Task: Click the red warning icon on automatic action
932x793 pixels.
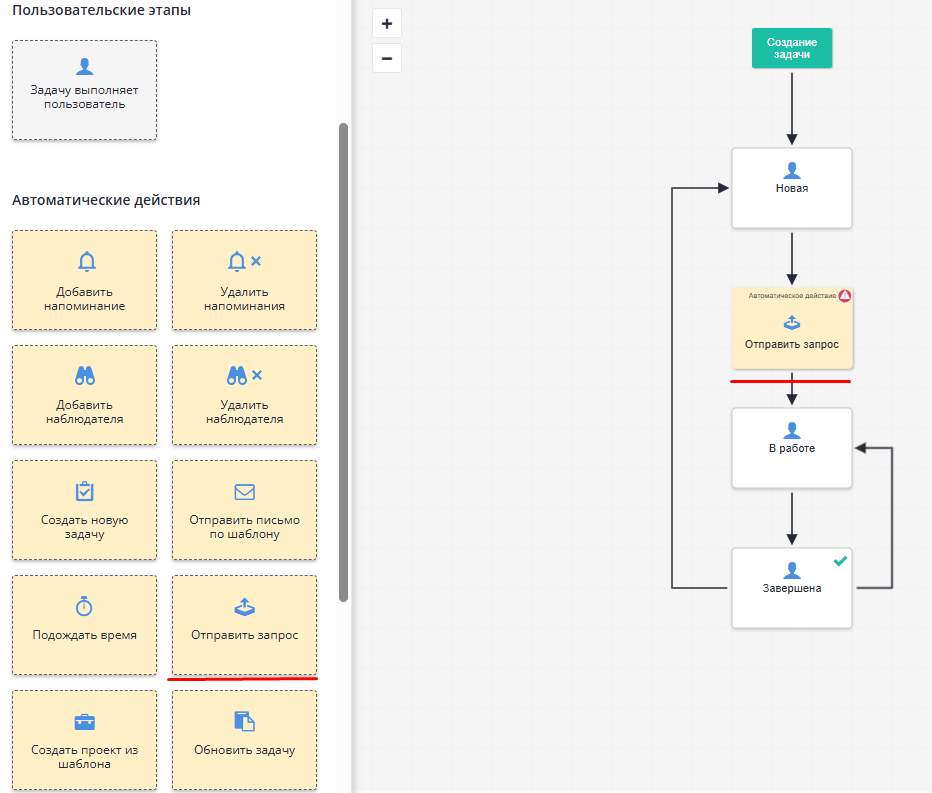Action: (x=845, y=296)
